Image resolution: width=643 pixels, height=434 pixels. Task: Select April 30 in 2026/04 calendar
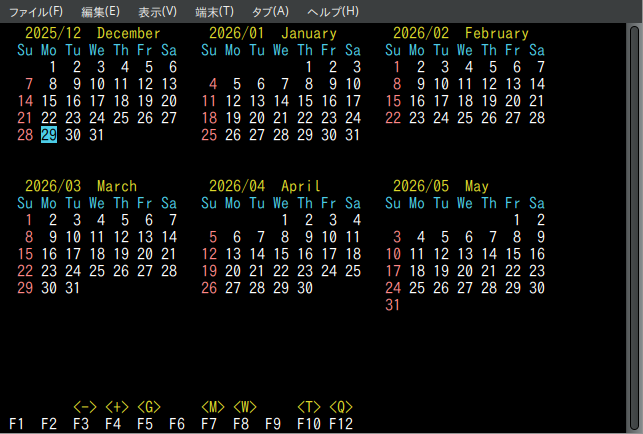(x=305, y=288)
